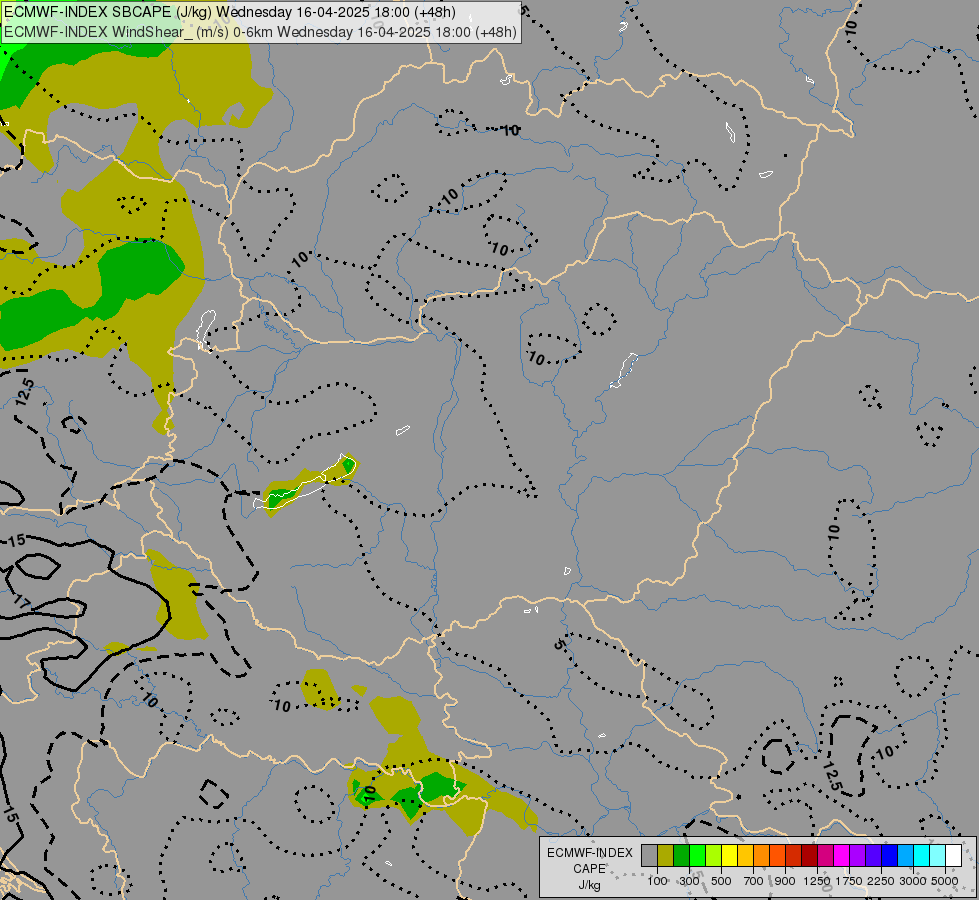Select the 100 legend tick label
Image resolution: width=979 pixels, height=900 pixels.
coord(657,881)
